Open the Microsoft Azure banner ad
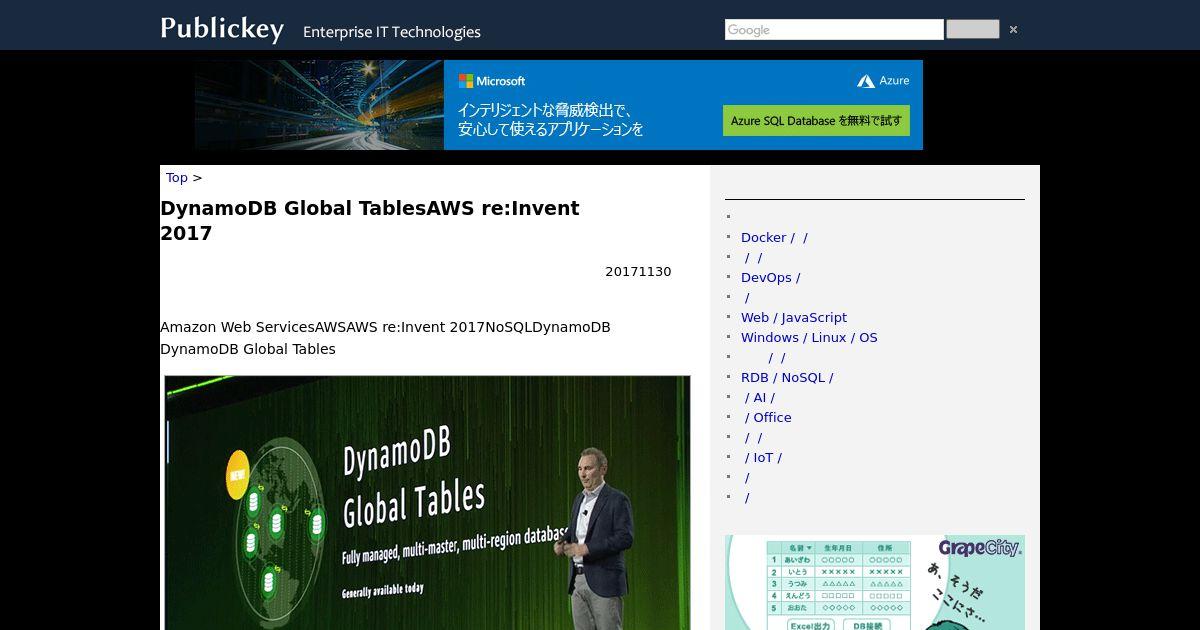Image resolution: width=1200 pixels, height=630 pixels. 559,105
